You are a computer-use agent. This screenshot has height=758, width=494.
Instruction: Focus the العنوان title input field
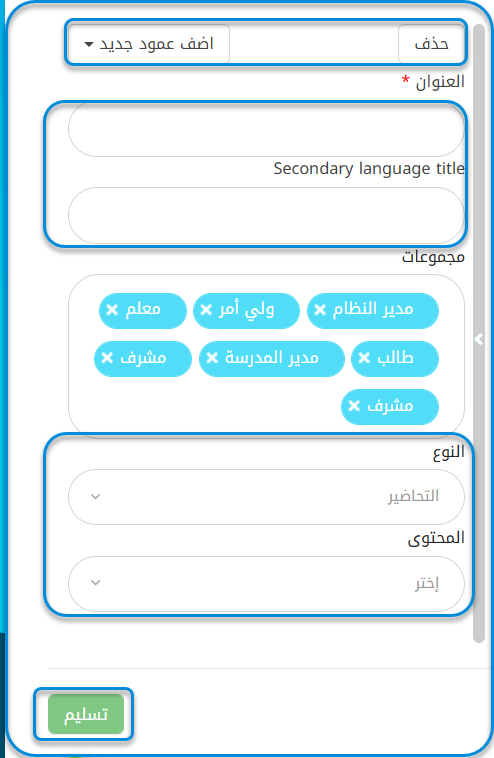point(266,129)
